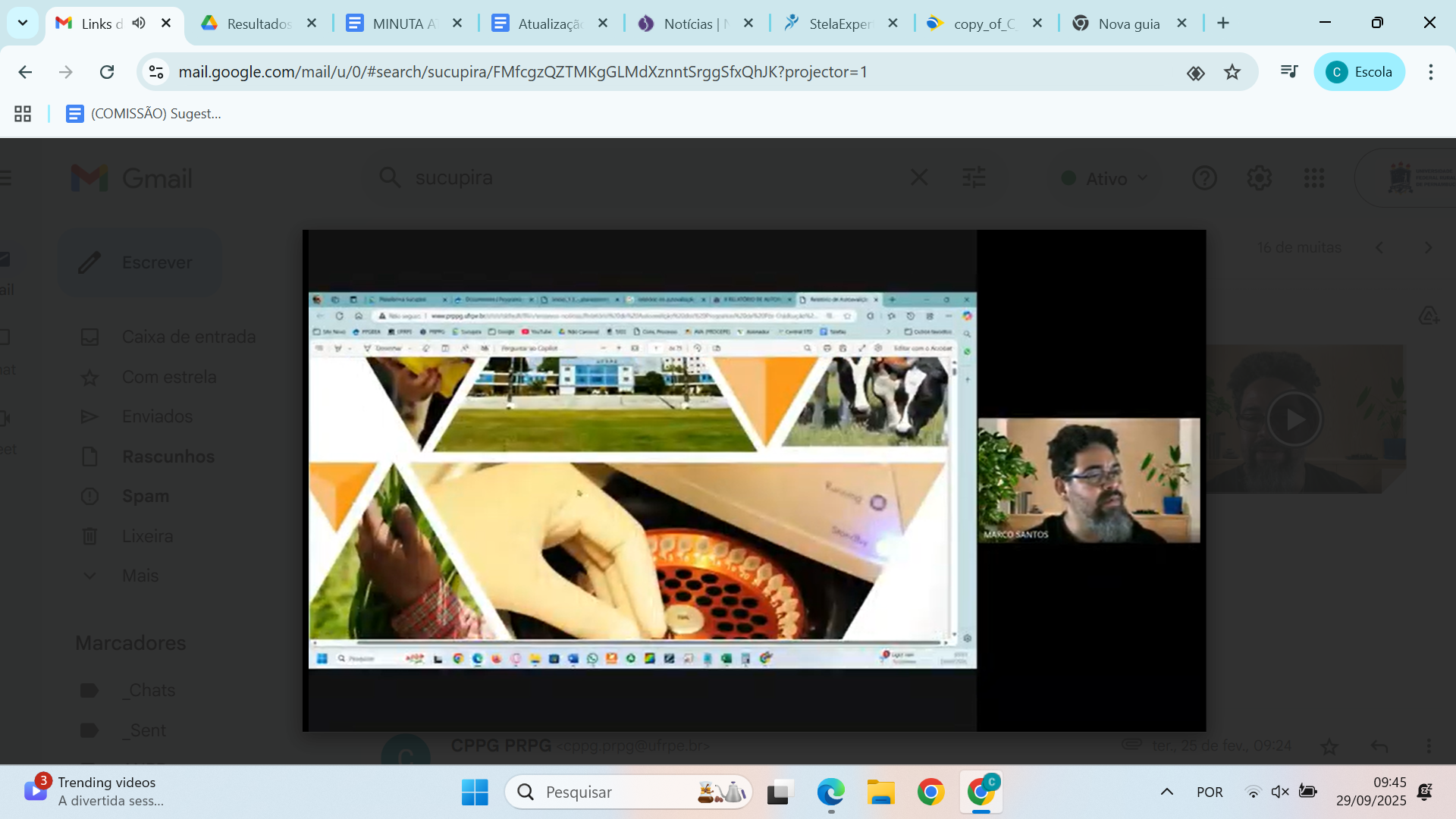Open the browser tab search chevron
The height and width of the screenshot is (819, 1456).
click(22, 23)
